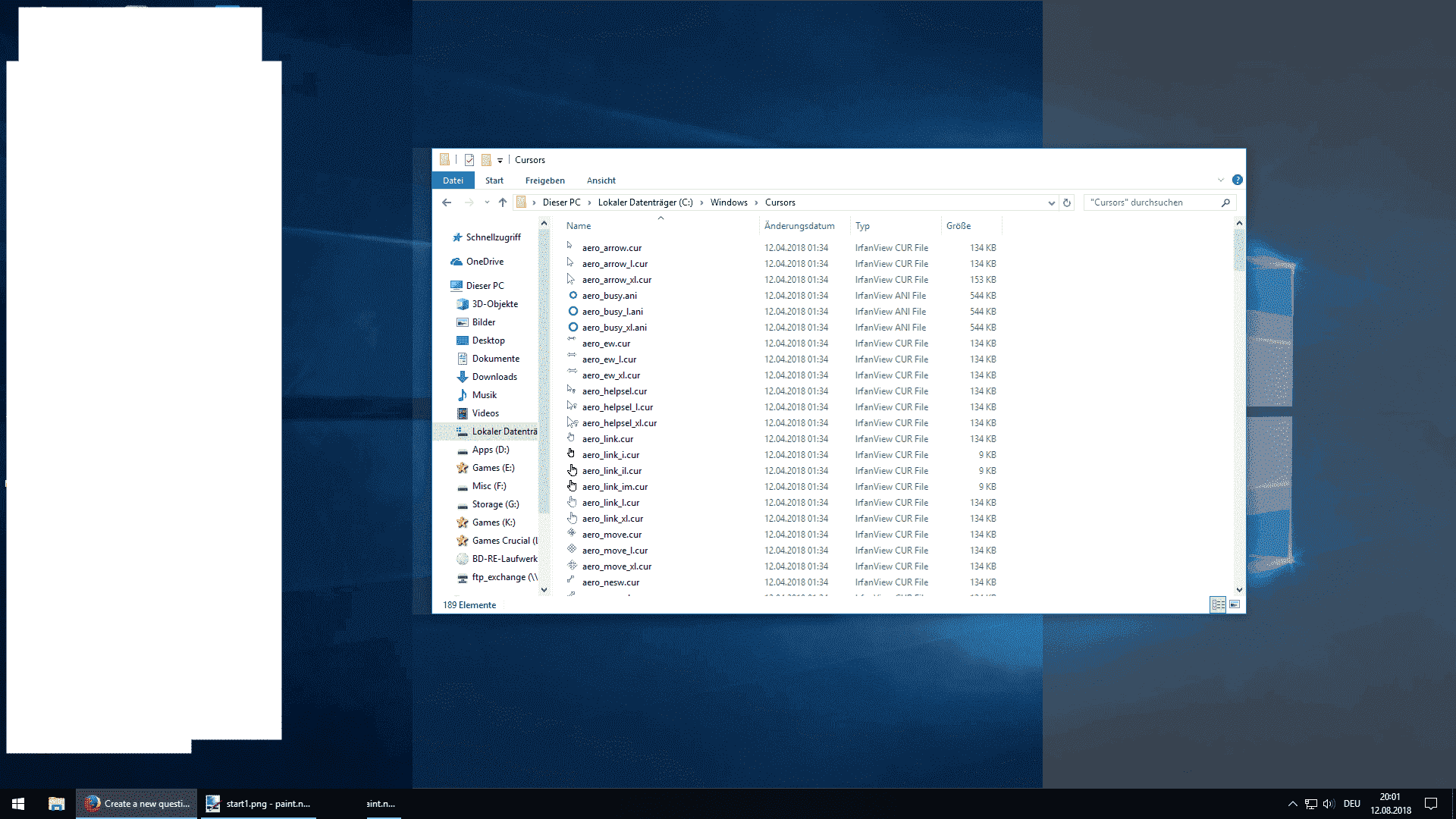Open the Freigeben ribbon tab
The height and width of the screenshot is (819, 1456).
tap(544, 180)
